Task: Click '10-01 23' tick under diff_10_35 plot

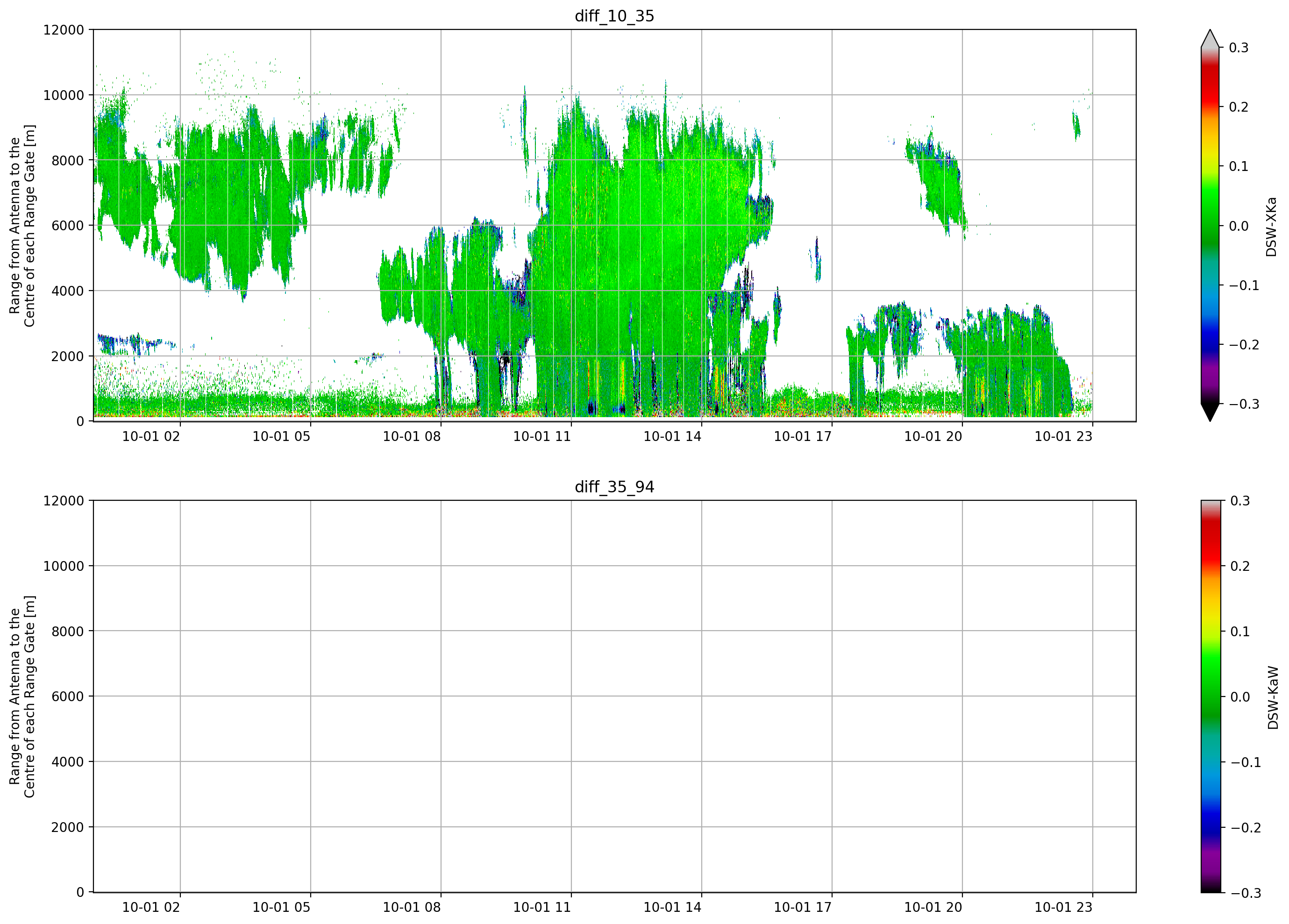Action: coord(1063,436)
